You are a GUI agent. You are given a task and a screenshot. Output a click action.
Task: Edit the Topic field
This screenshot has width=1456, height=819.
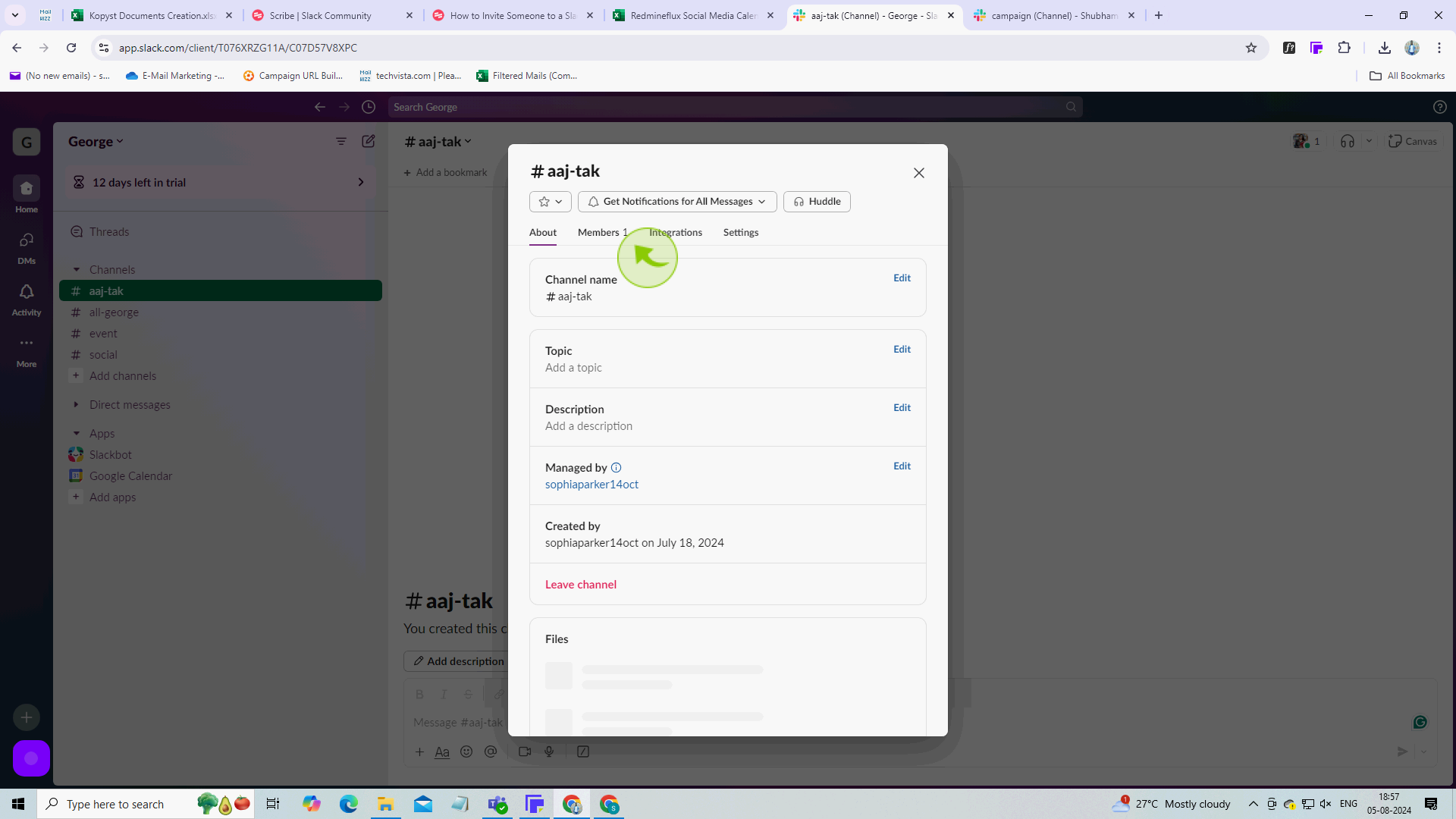(x=902, y=350)
